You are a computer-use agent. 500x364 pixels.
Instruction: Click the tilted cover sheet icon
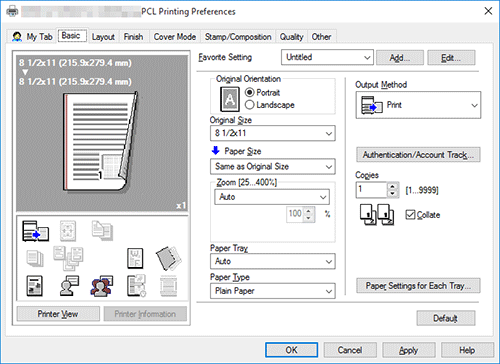coord(168,258)
